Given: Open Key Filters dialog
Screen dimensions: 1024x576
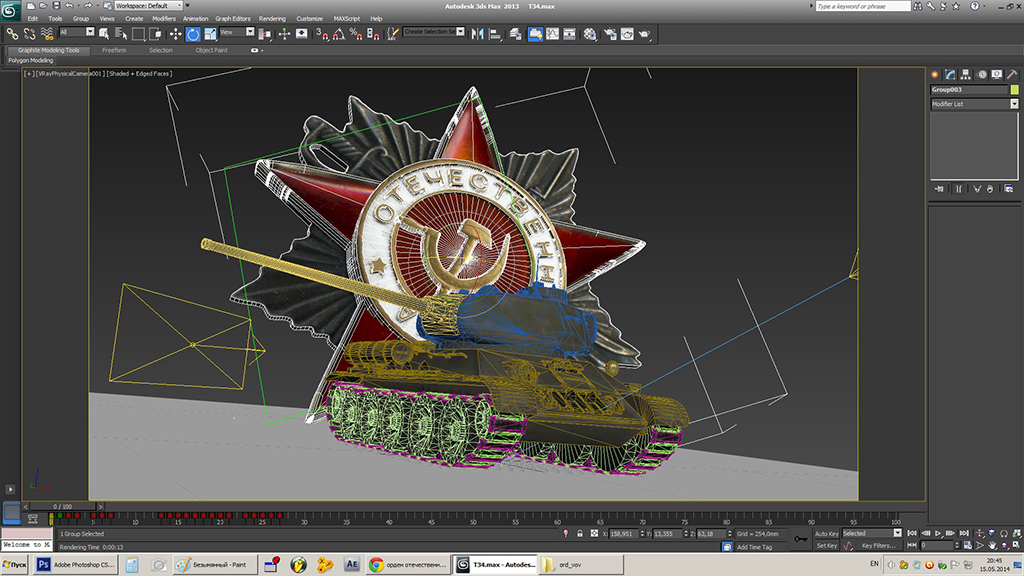Looking at the screenshot, I should pos(878,545).
